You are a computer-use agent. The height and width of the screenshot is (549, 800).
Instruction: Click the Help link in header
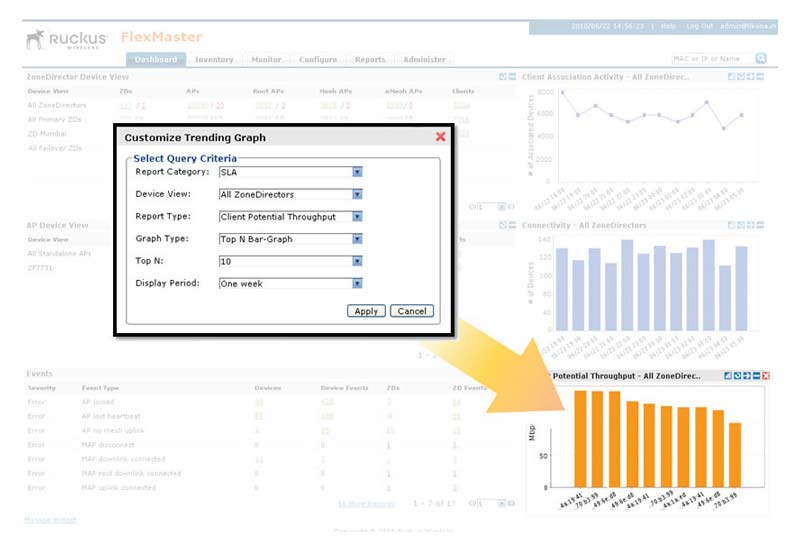[x=668, y=26]
